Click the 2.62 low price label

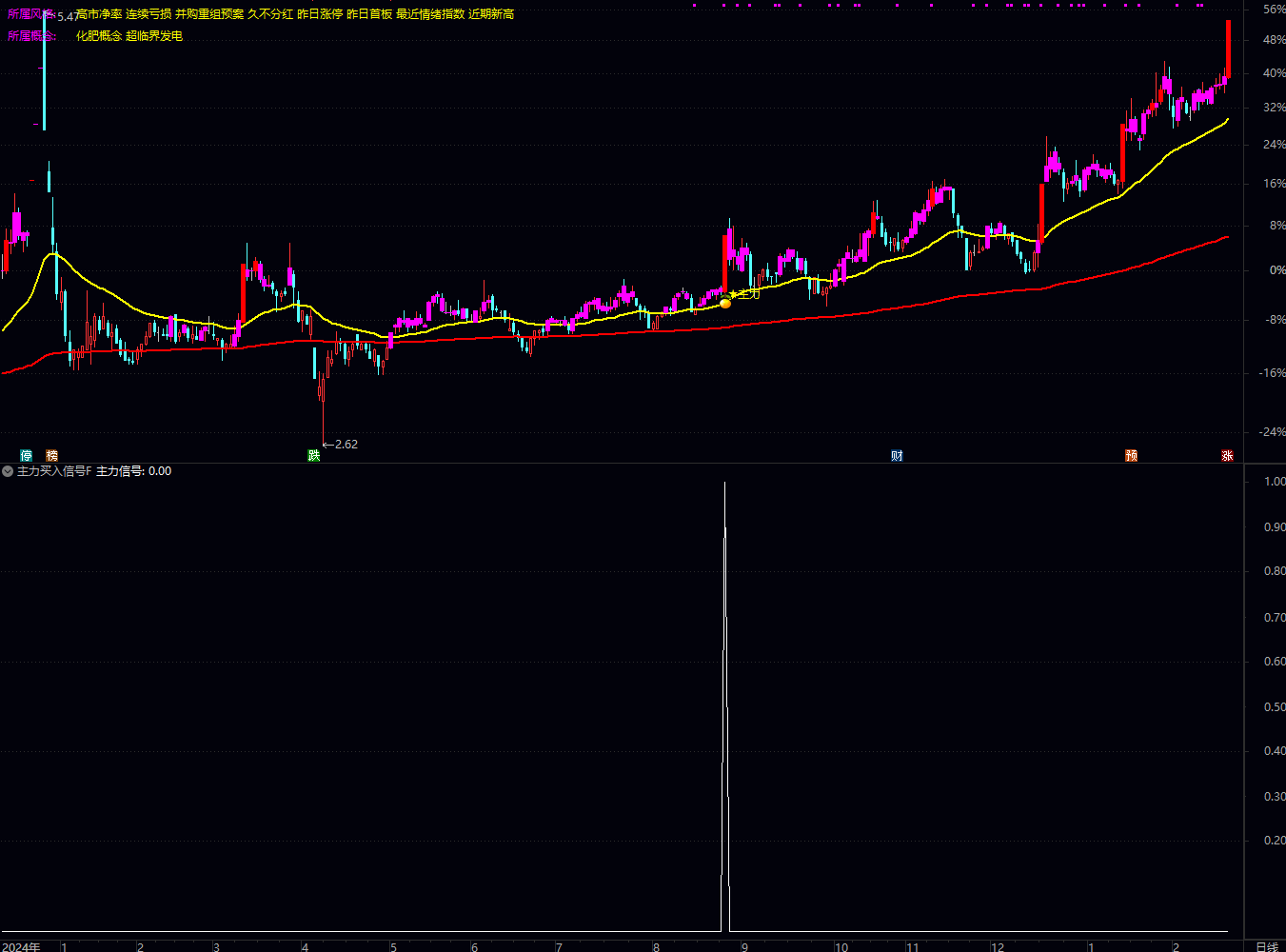tap(346, 445)
